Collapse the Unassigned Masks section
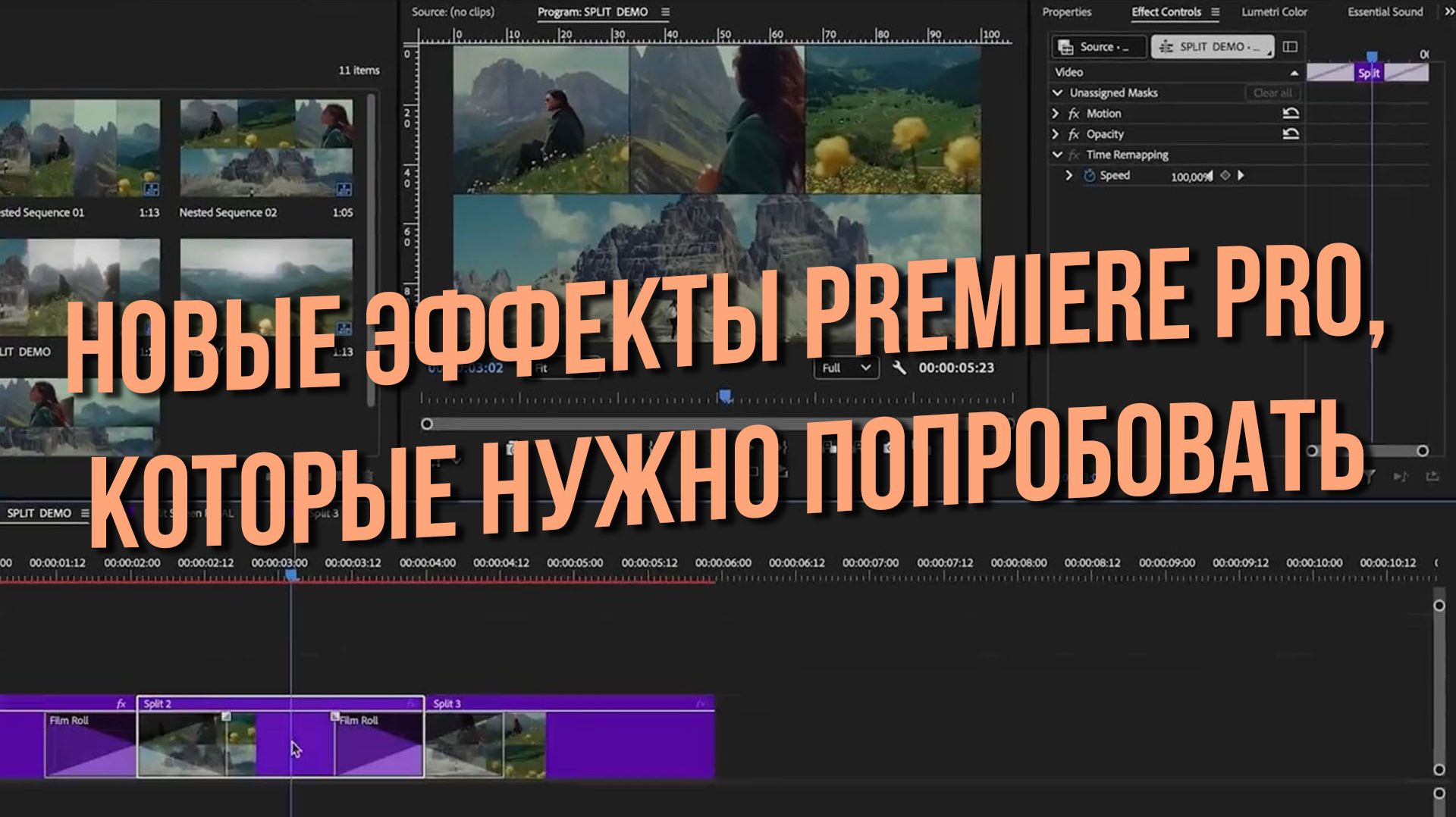 pyautogui.click(x=1058, y=92)
